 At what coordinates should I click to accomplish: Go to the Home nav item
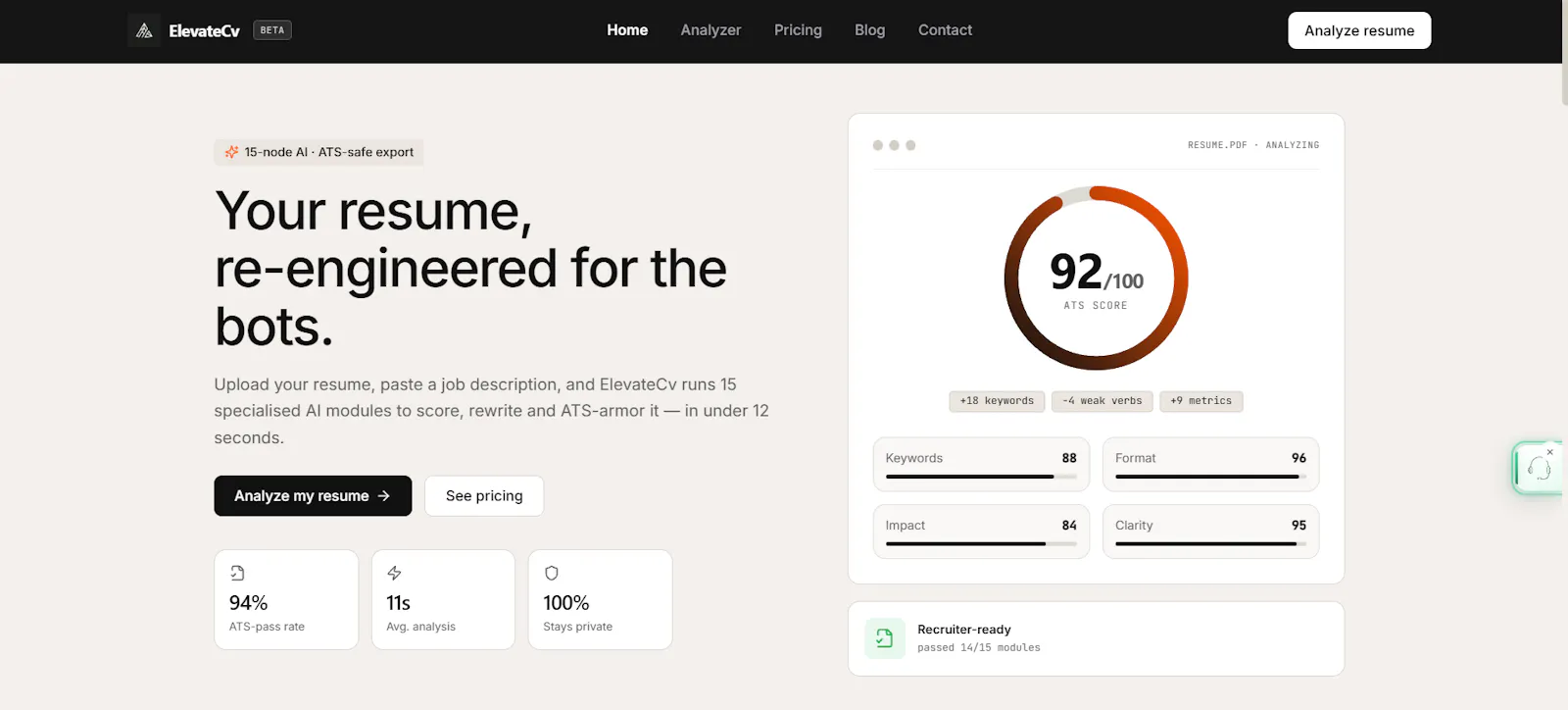coord(627,30)
